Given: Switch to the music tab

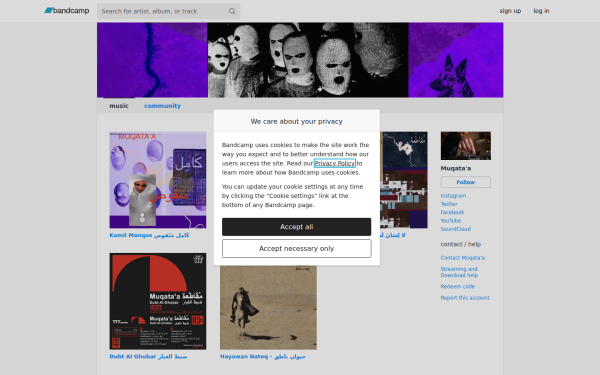Looking at the screenshot, I should coord(119,106).
